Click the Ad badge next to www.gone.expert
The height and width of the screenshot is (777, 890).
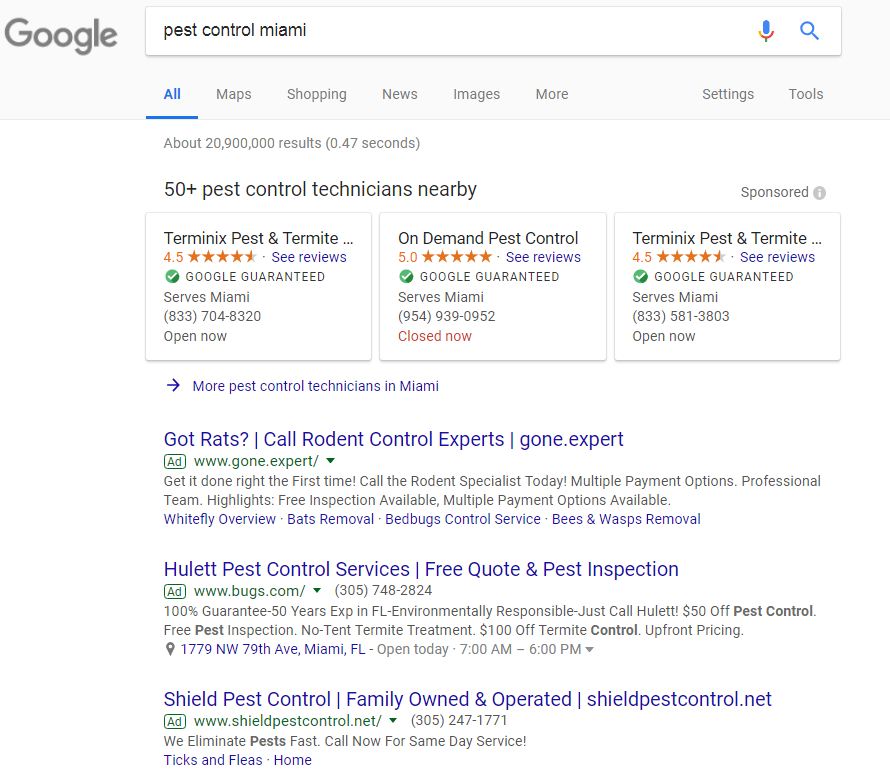point(175,462)
